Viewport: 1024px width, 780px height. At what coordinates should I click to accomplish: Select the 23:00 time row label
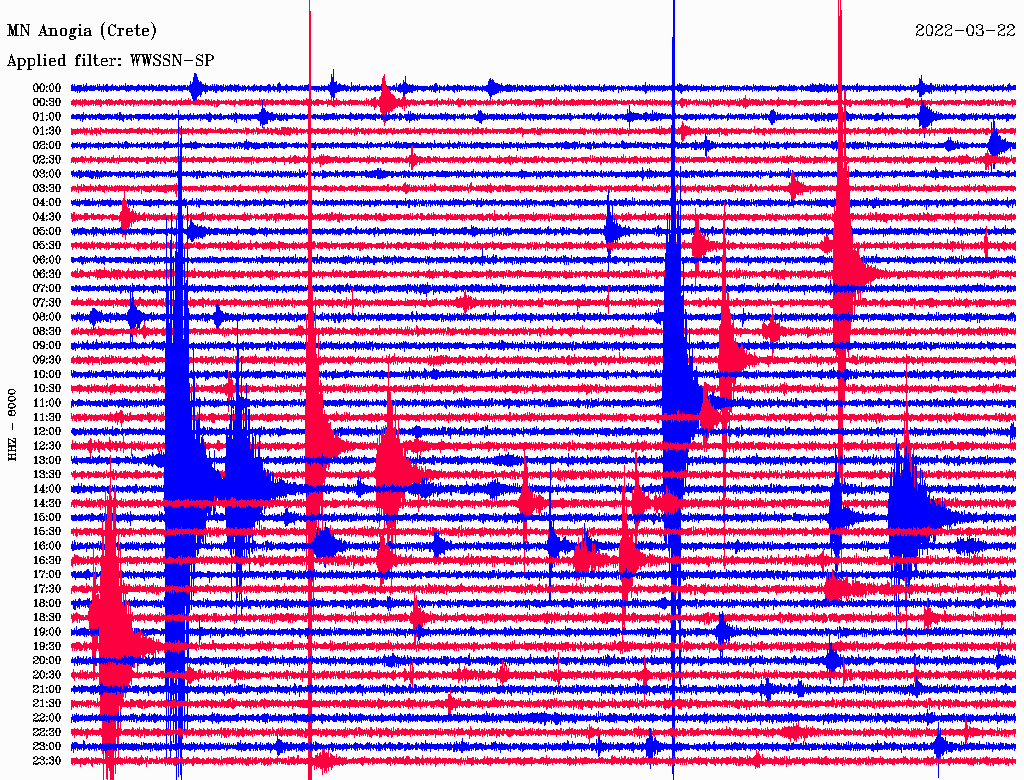coord(47,747)
